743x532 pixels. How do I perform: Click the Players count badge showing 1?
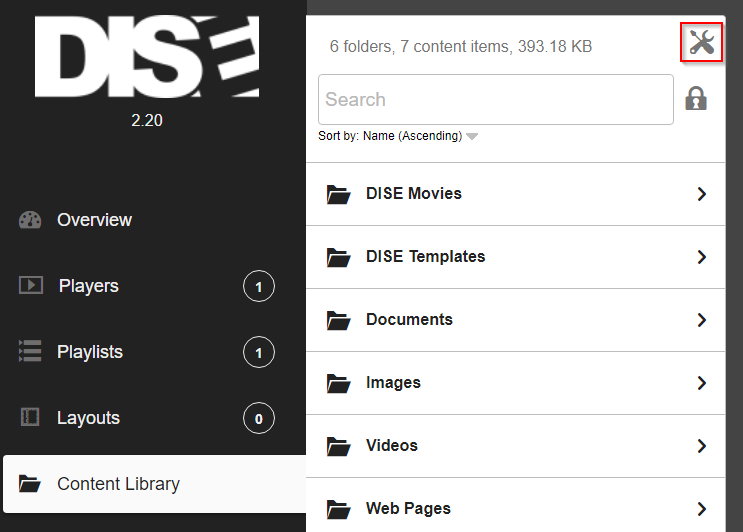tap(259, 286)
